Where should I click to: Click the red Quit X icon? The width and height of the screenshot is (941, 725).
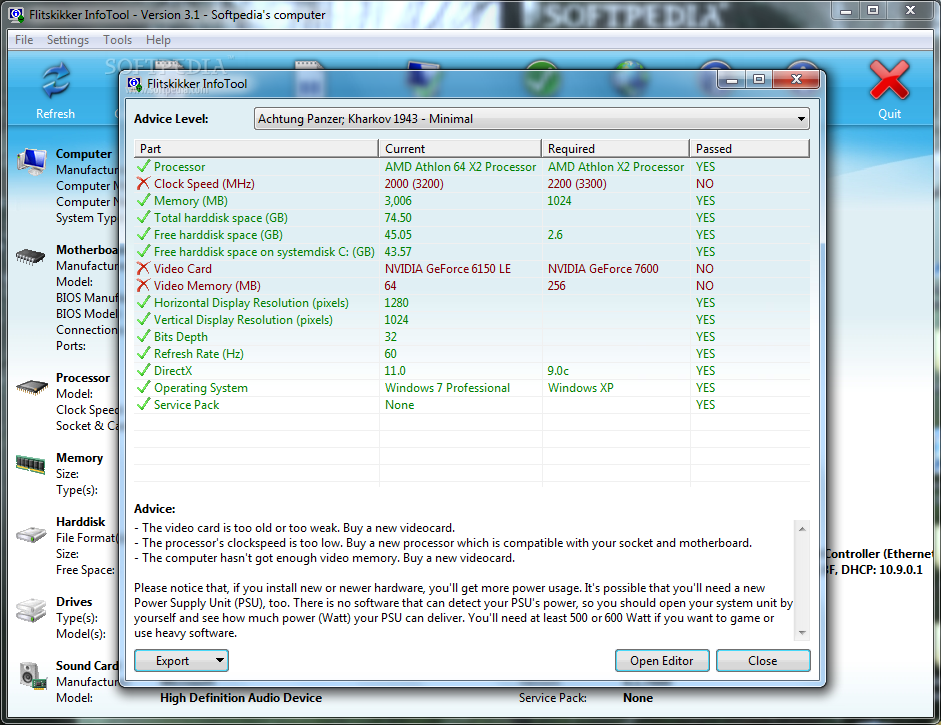point(889,80)
